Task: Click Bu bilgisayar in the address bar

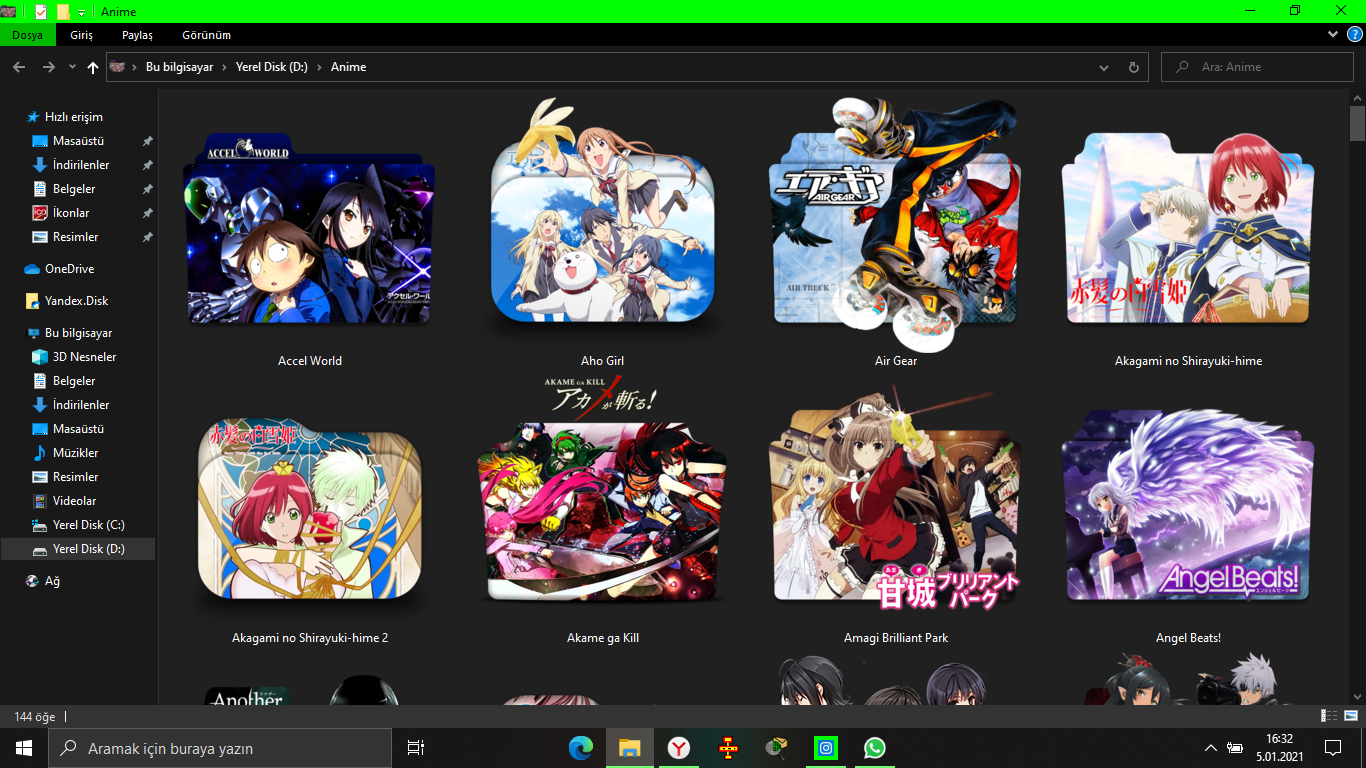Action: pyautogui.click(x=180, y=67)
